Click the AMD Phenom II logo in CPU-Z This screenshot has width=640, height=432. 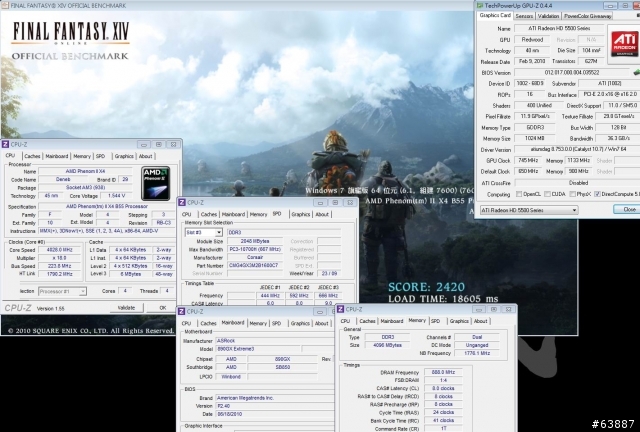156,183
